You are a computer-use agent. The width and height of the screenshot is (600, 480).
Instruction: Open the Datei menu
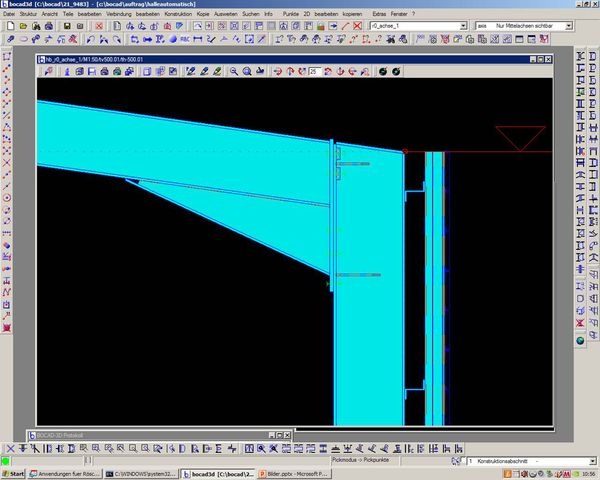(9, 14)
